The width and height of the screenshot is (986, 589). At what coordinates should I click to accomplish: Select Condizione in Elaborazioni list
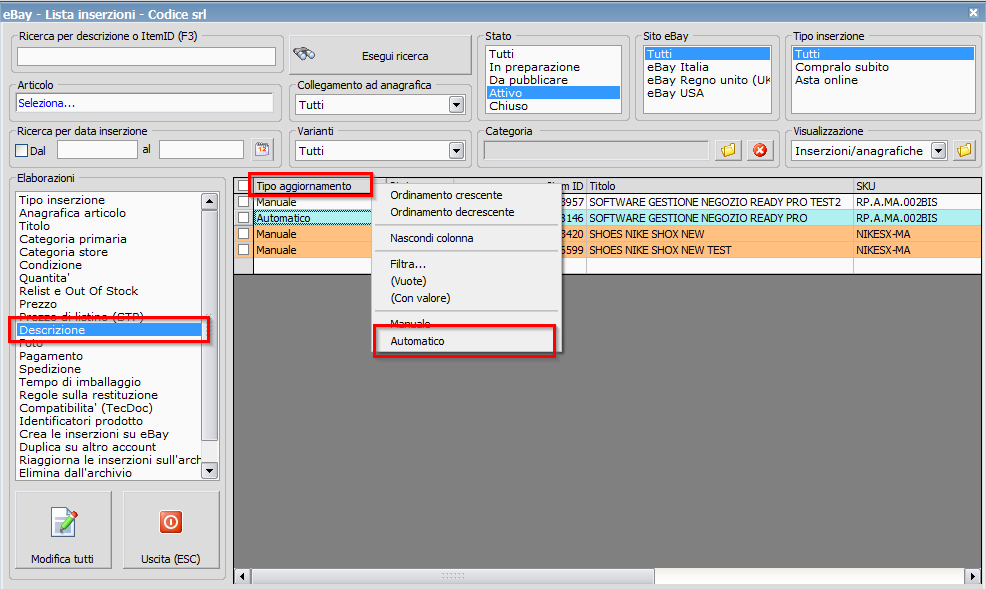[x=109, y=265]
